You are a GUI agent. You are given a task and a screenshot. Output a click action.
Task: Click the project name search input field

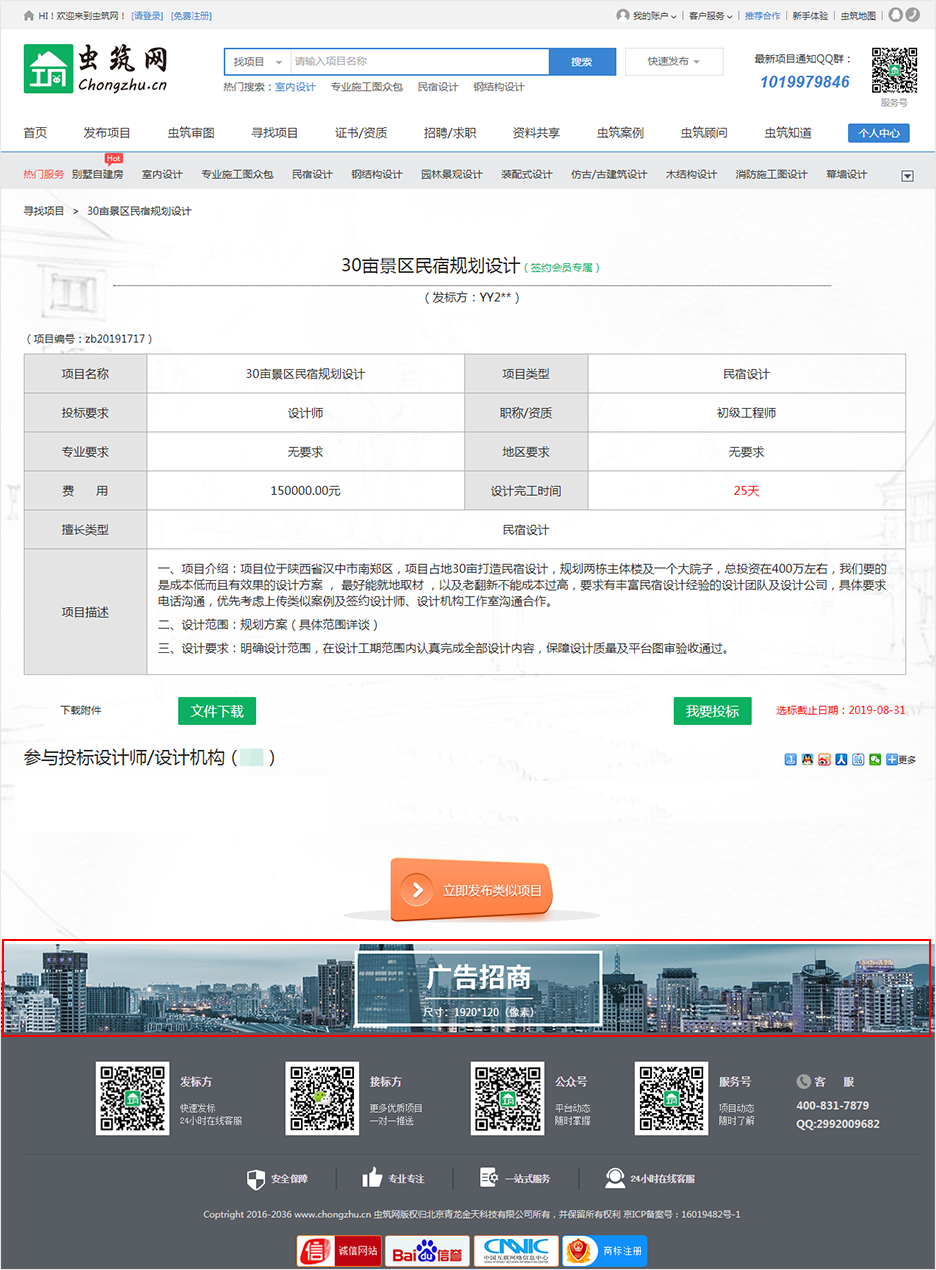click(418, 62)
